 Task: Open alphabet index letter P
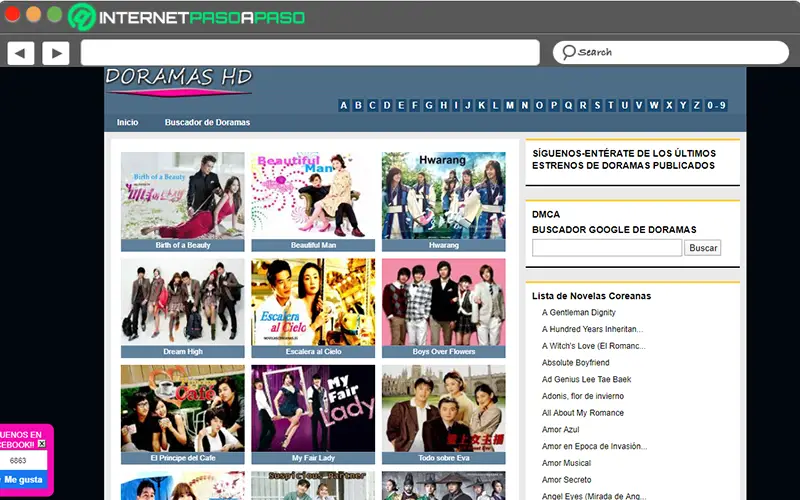554,106
